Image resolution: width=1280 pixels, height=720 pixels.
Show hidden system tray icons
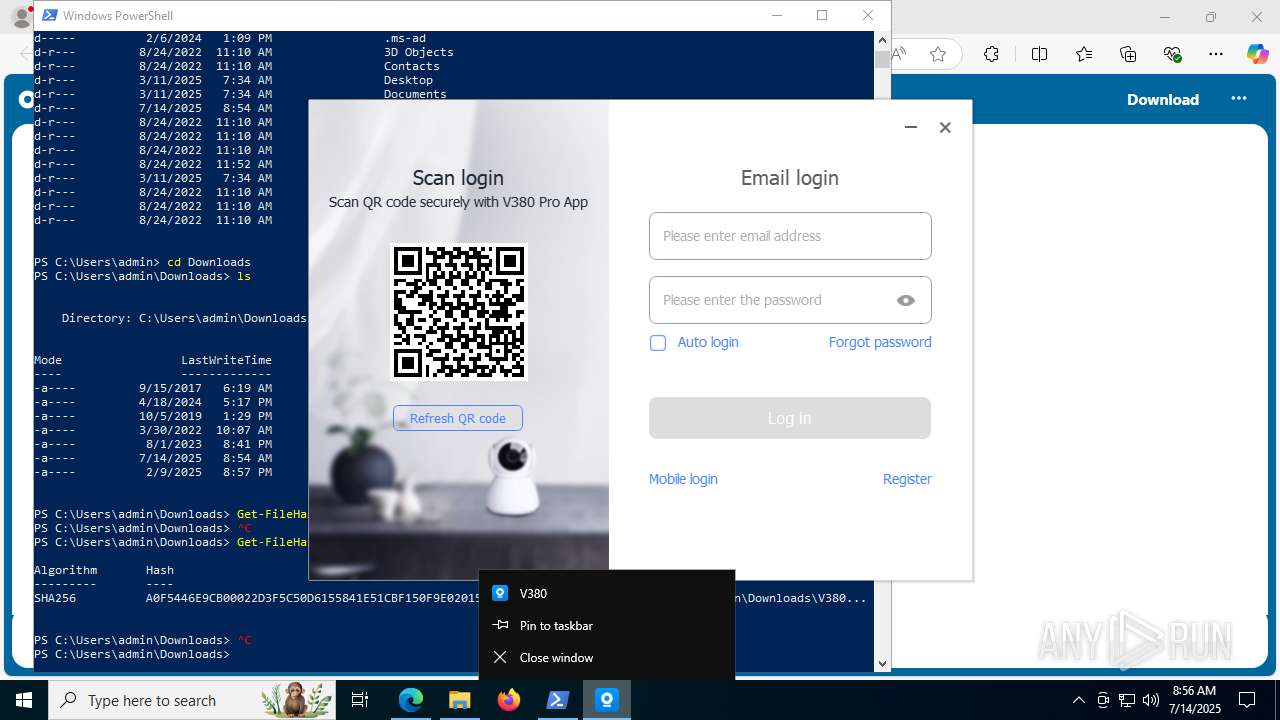tap(1078, 700)
